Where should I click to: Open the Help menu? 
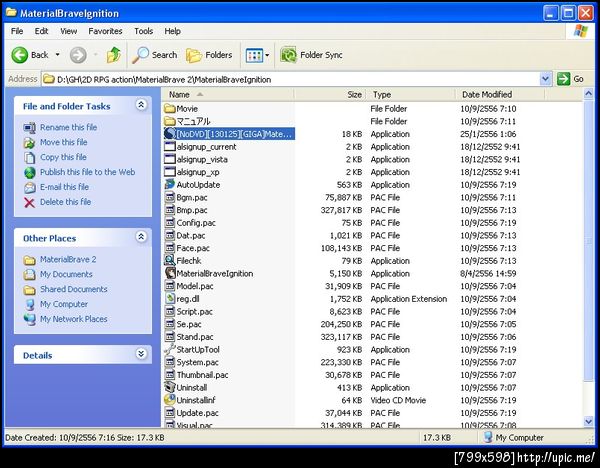pos(173,31)
